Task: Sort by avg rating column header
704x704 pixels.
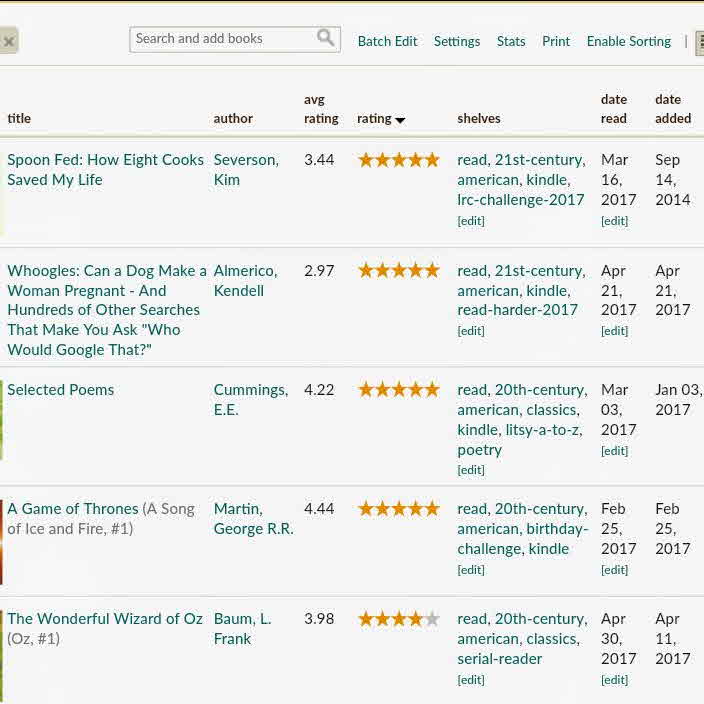Action: [x=321, y=109]
